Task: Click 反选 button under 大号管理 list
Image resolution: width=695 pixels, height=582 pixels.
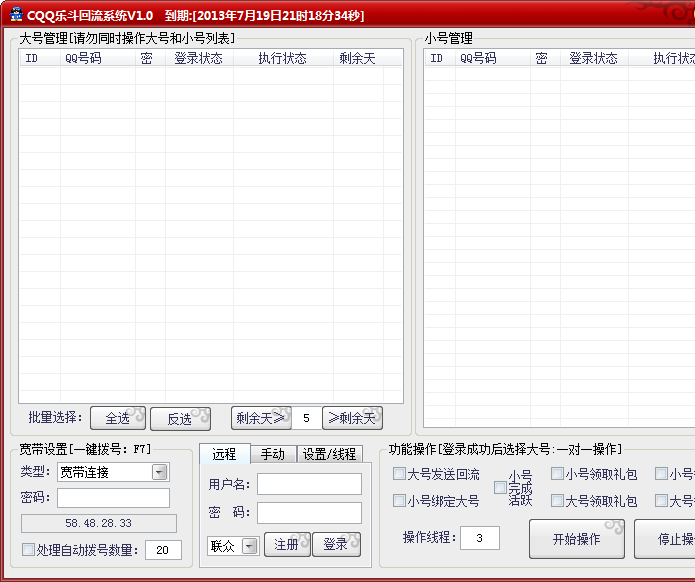Action: (x=180, y=418)
